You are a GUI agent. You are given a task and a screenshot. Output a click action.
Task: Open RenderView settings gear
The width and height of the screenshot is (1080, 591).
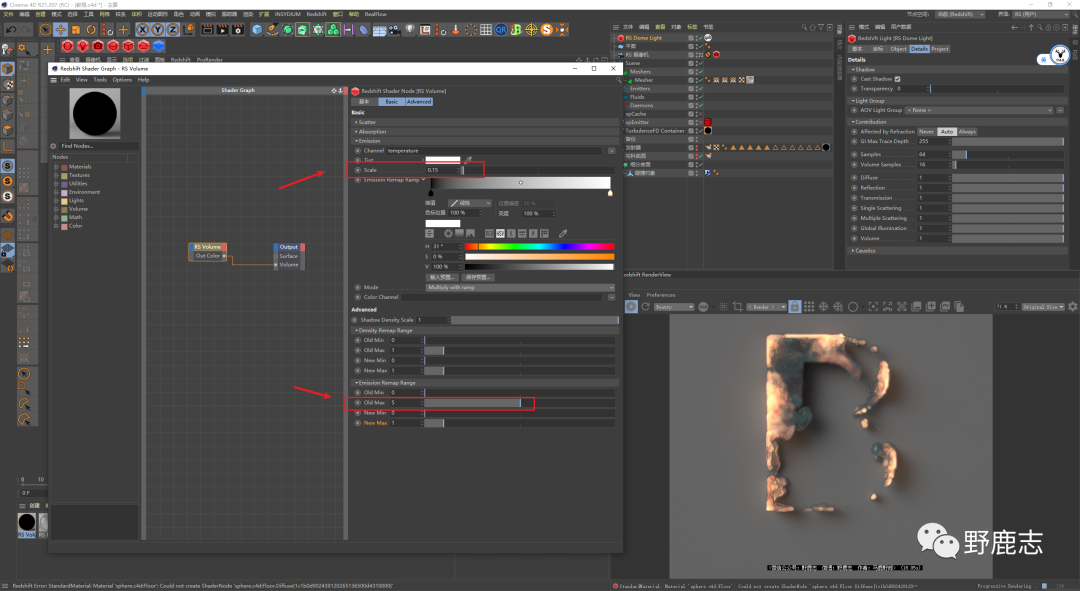(1072, 307)
